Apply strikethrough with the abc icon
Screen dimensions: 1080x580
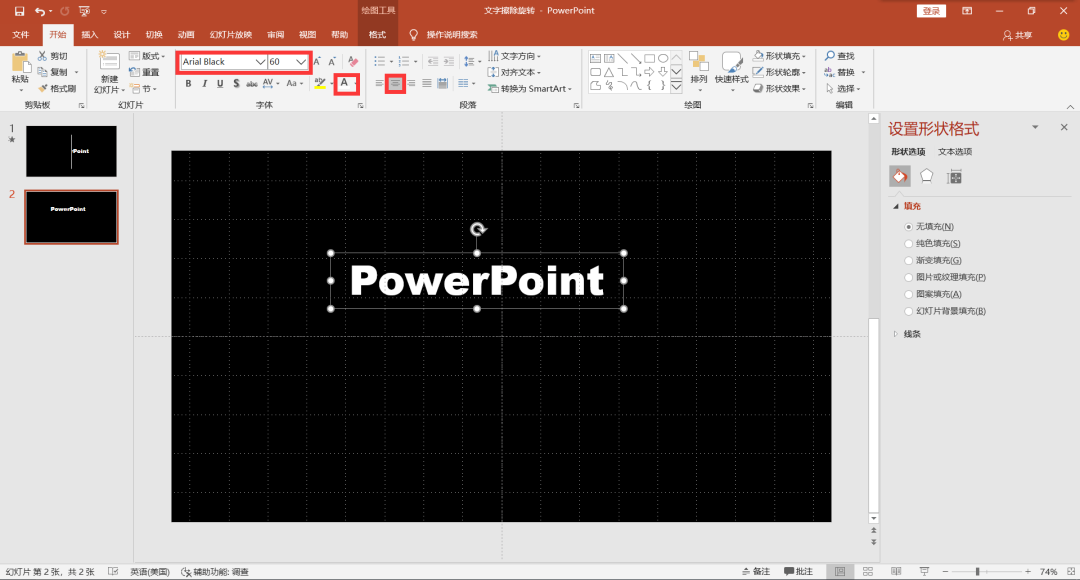251,83
